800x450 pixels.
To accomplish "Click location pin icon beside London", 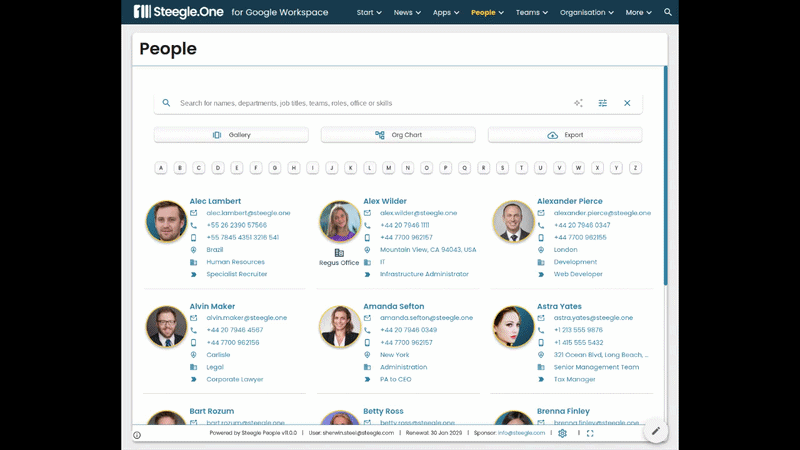I will (541, 249).
